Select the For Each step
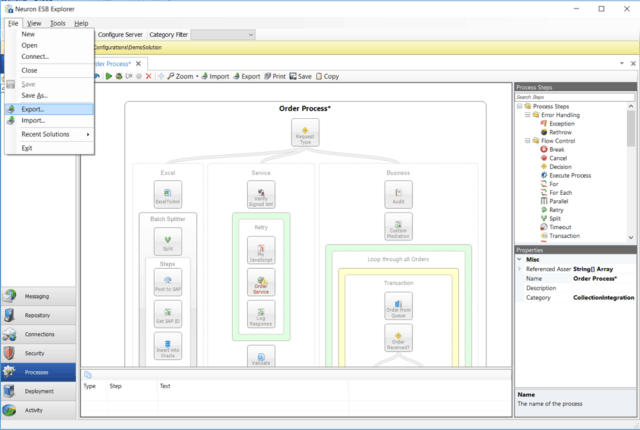 pos(556,193)
